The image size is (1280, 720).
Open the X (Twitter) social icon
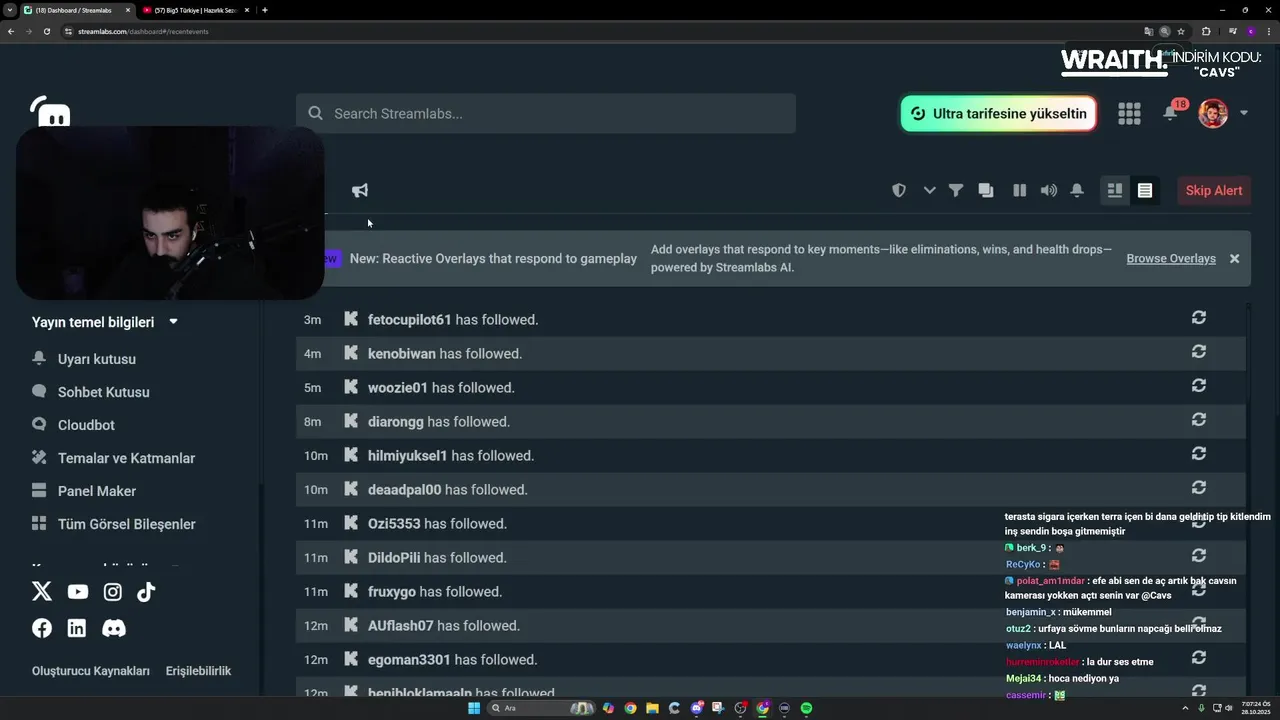[42, 592]
